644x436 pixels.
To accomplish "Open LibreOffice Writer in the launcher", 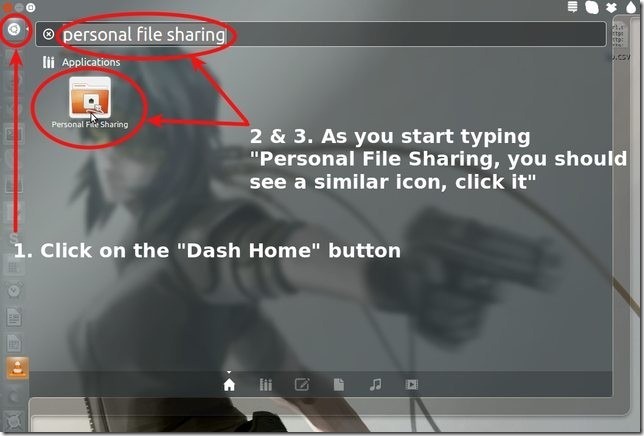I will pyautogui.click(x=14, y=317).
